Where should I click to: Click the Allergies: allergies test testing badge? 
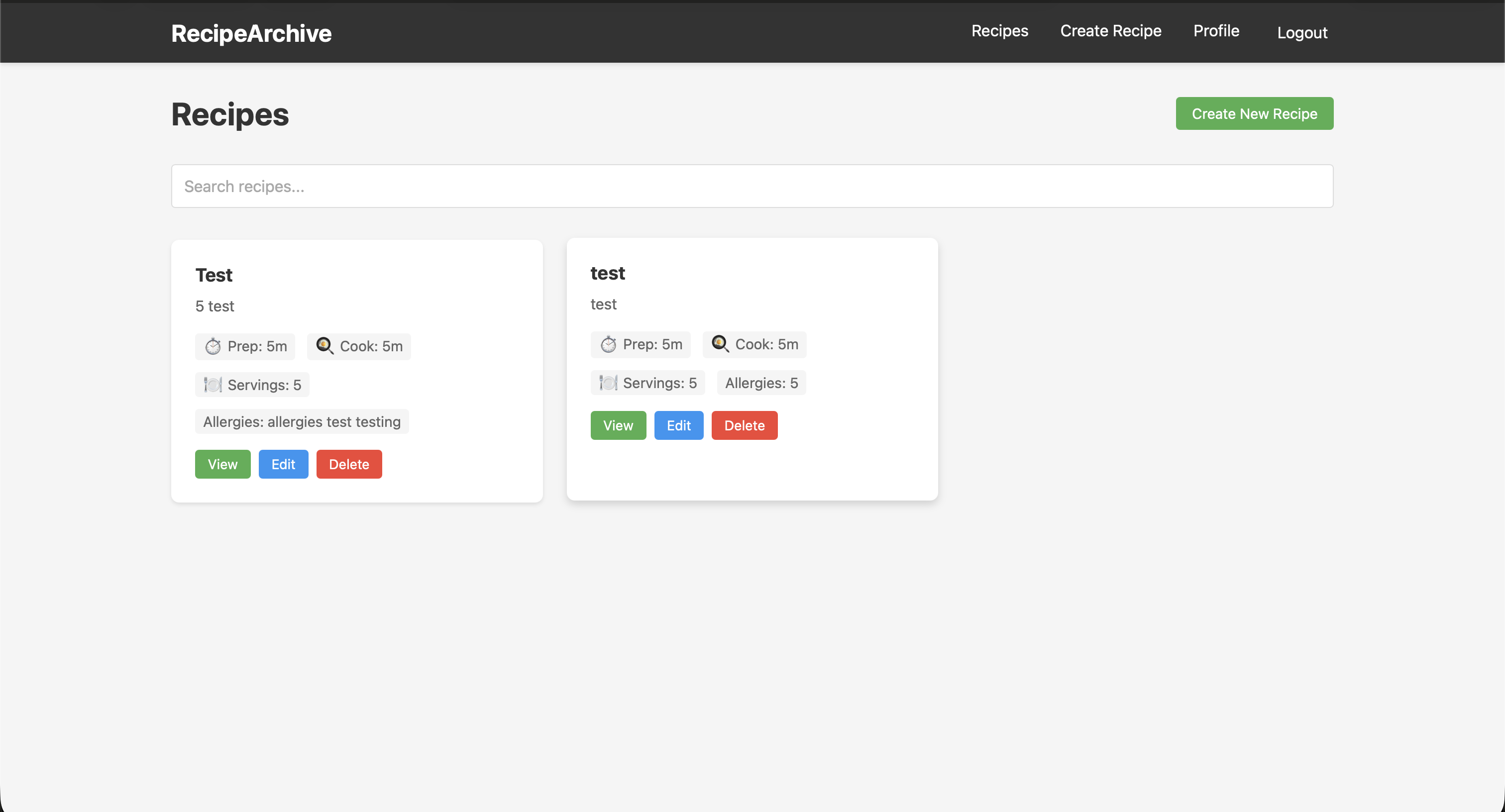pos(302,422)
